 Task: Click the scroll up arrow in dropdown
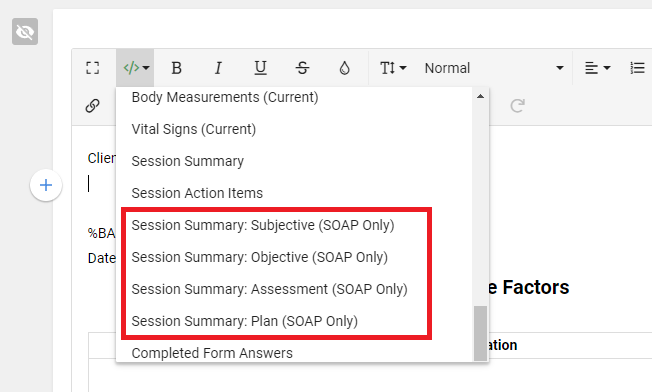point(480,96)
